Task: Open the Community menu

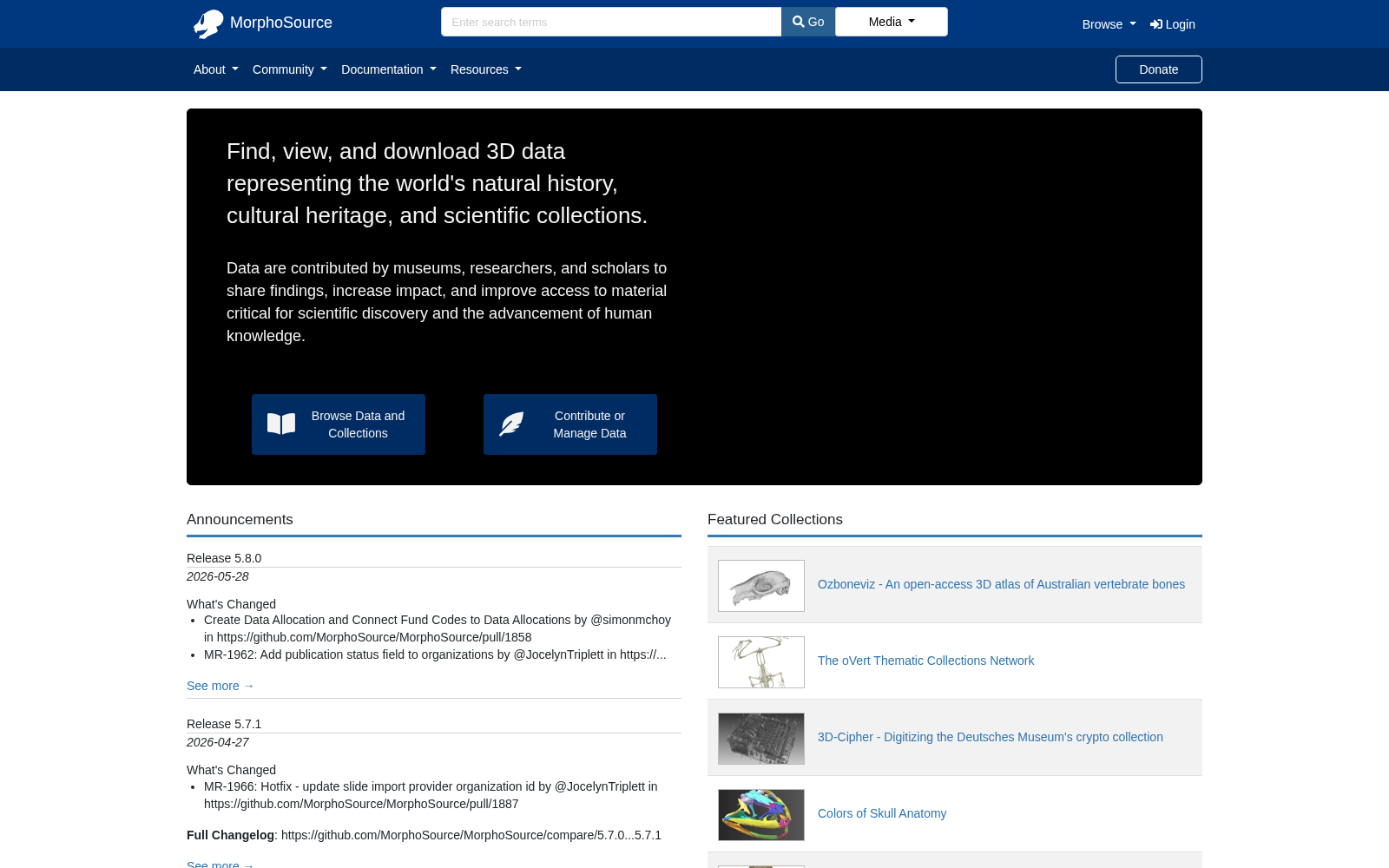Action: [x=289, y=69]
